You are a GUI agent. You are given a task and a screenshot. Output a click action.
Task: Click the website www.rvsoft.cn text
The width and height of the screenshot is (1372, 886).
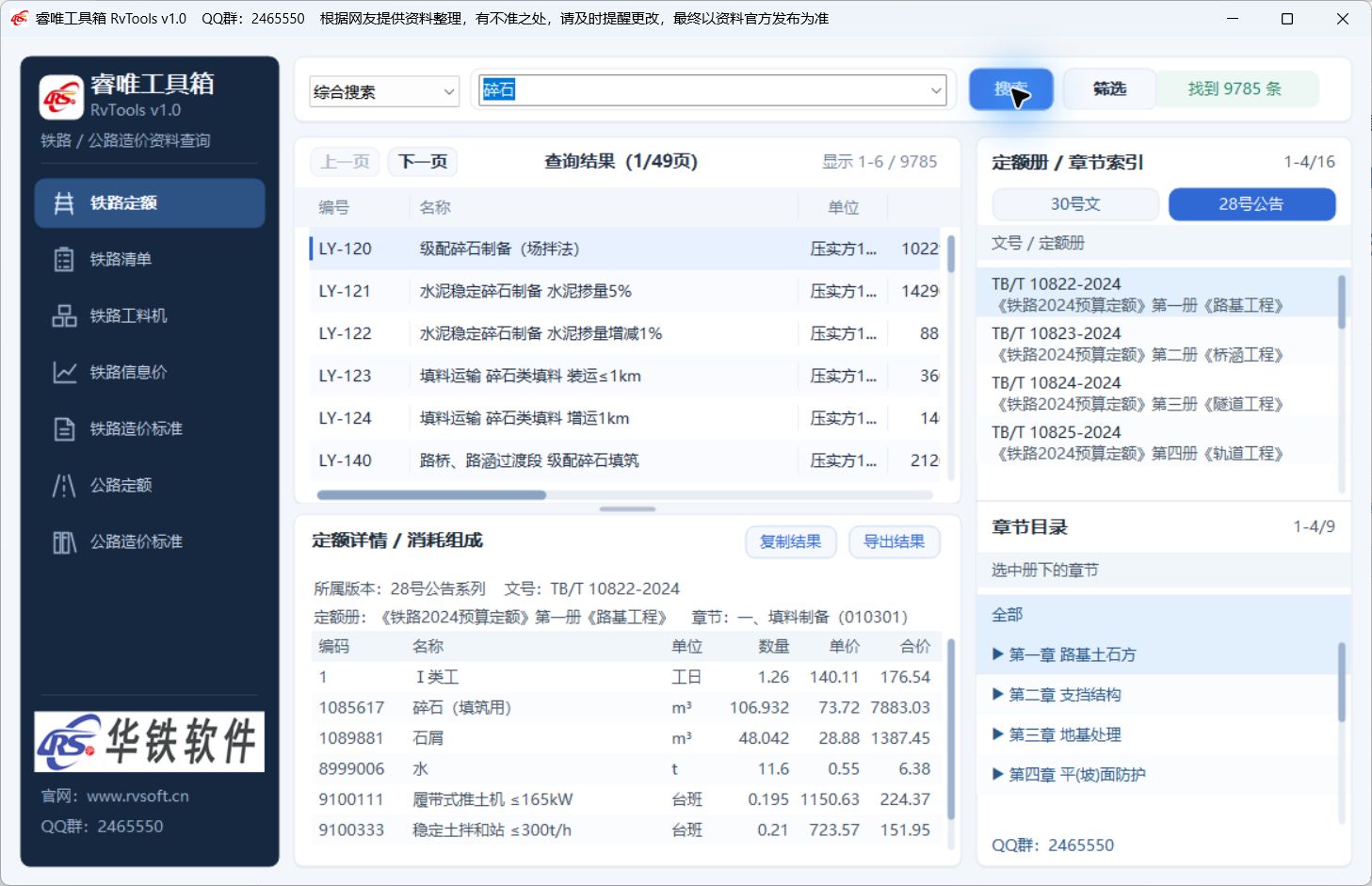(x=137, y=796)
